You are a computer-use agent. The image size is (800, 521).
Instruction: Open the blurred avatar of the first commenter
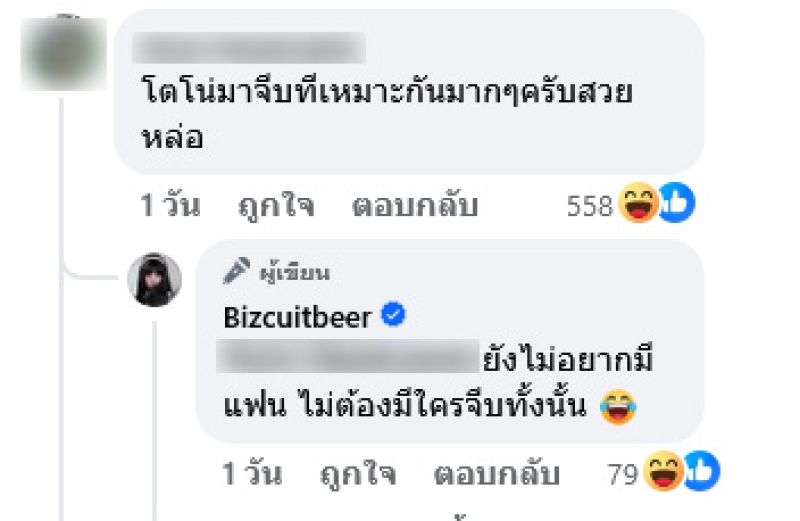pos(63,54)
